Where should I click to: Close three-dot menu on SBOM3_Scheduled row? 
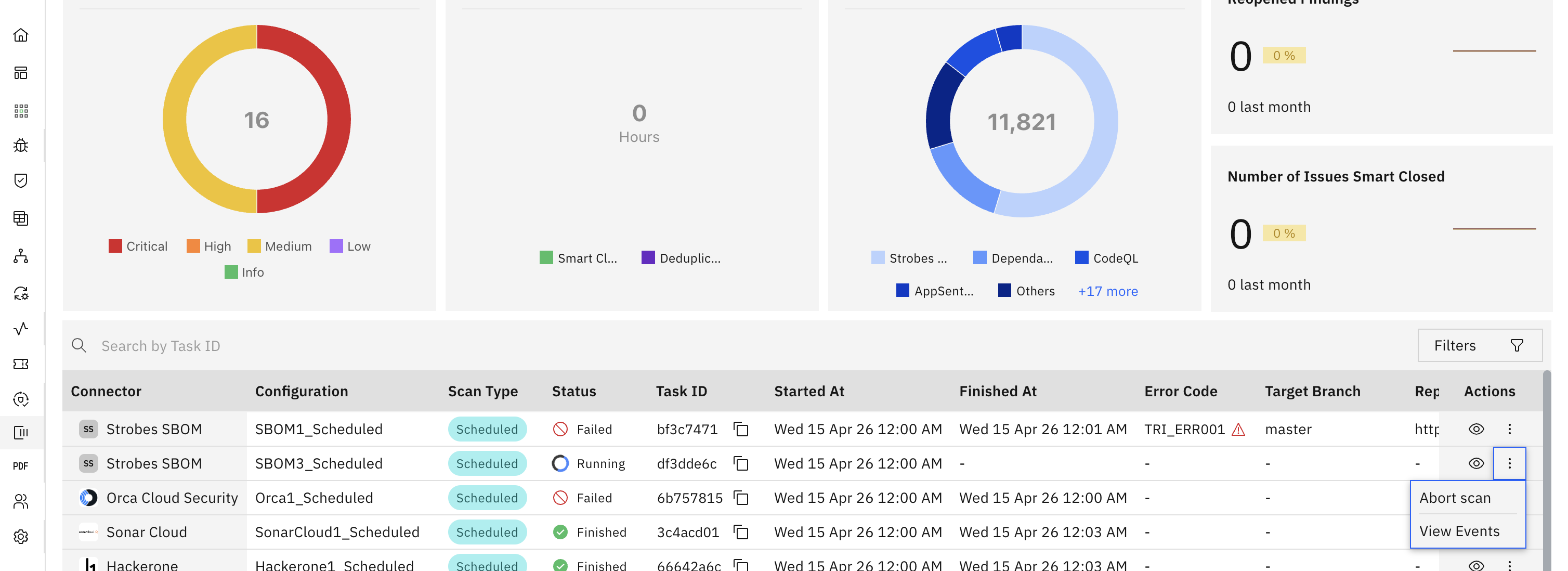coord(1509,464)
